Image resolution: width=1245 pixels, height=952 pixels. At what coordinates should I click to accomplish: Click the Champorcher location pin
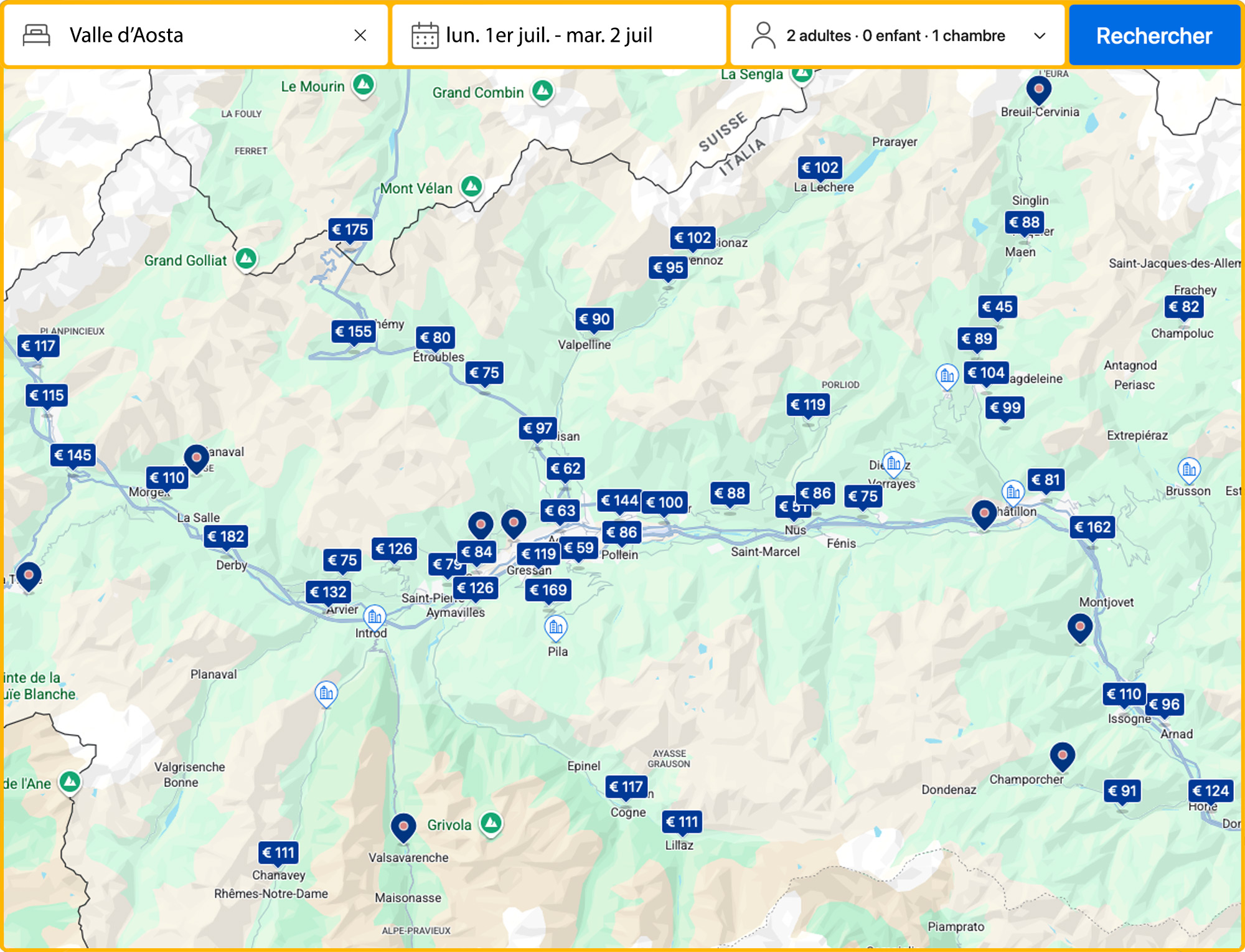click(1062, 756)
